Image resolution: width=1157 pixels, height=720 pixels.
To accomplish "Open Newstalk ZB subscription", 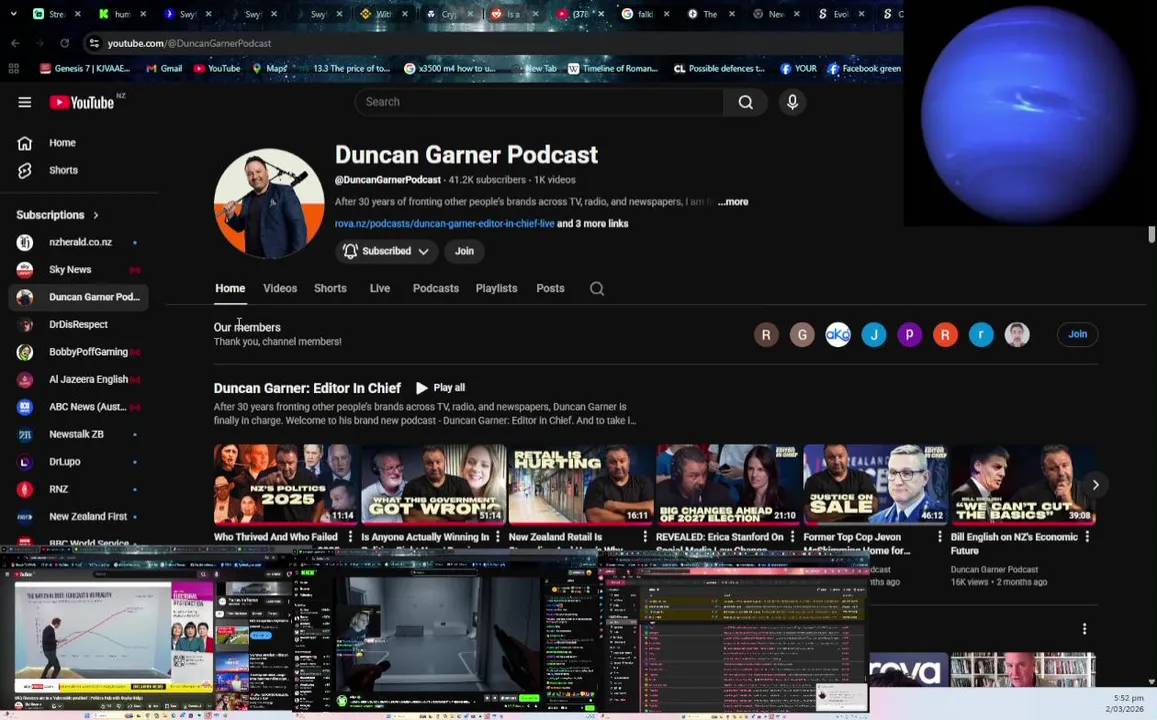I will [x=78, y=435].
